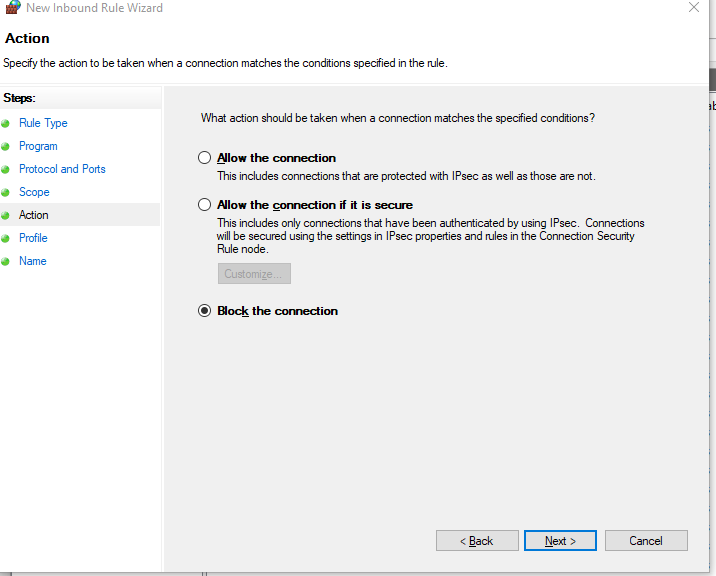Click the green bullet beside Name
This screenshot has height=576, width=716.
point(5,261)
